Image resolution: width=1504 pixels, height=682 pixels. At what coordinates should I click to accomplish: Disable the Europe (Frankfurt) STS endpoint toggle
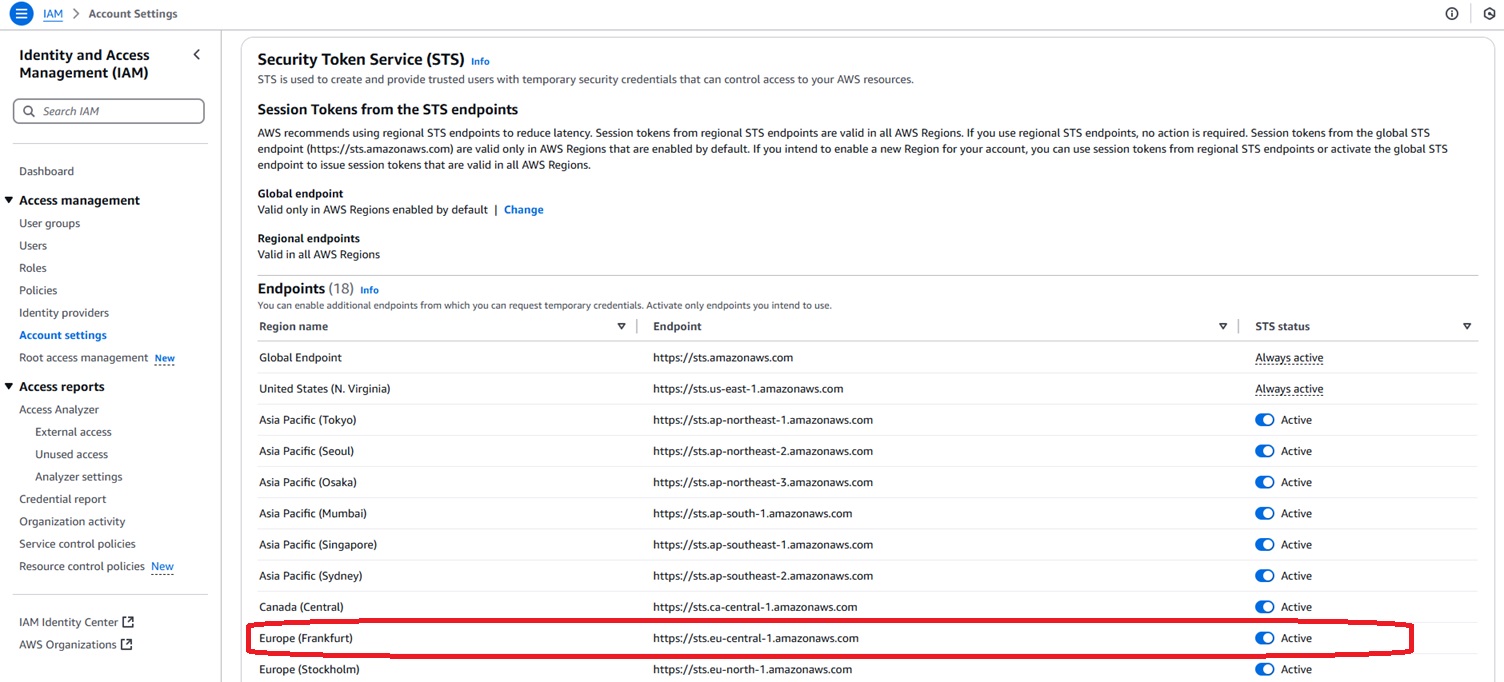1264,638
